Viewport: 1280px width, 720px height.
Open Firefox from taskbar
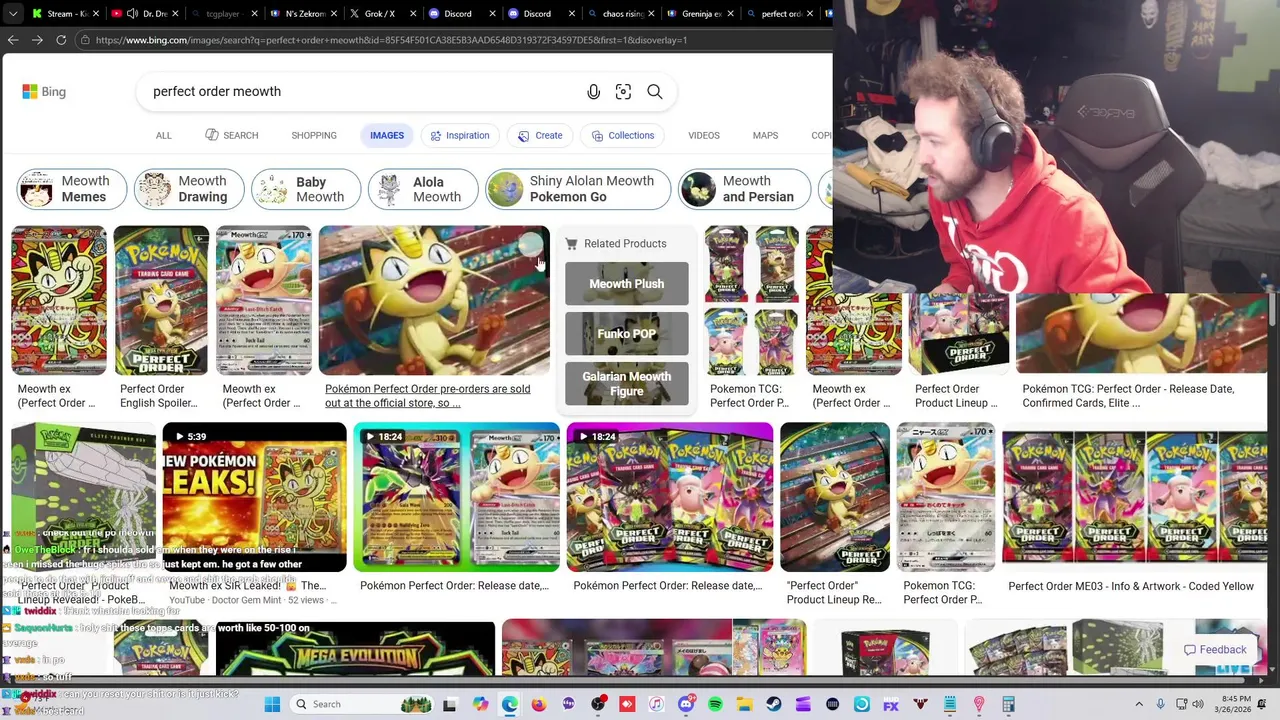(539, 704)
